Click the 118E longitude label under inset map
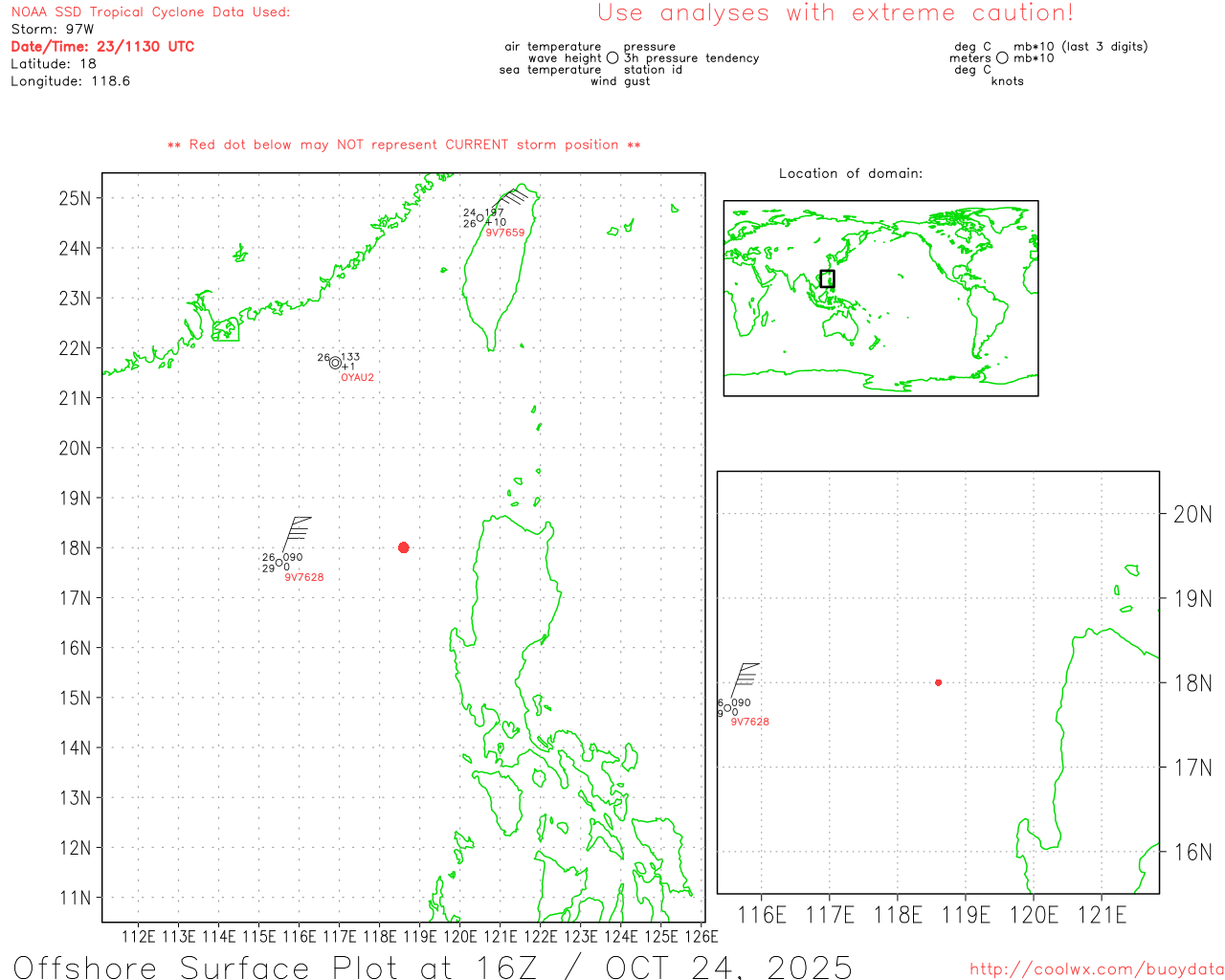 [x=898, y=915]
